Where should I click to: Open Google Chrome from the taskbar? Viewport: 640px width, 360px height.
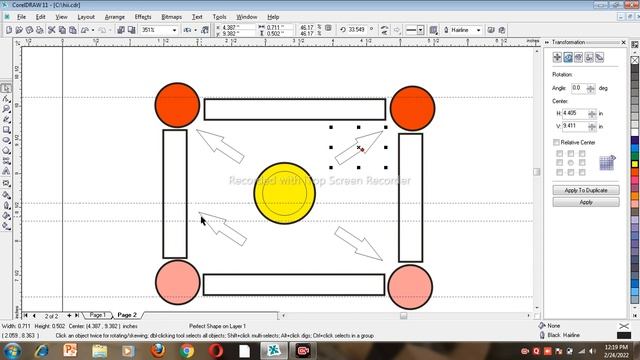(187, 351)
